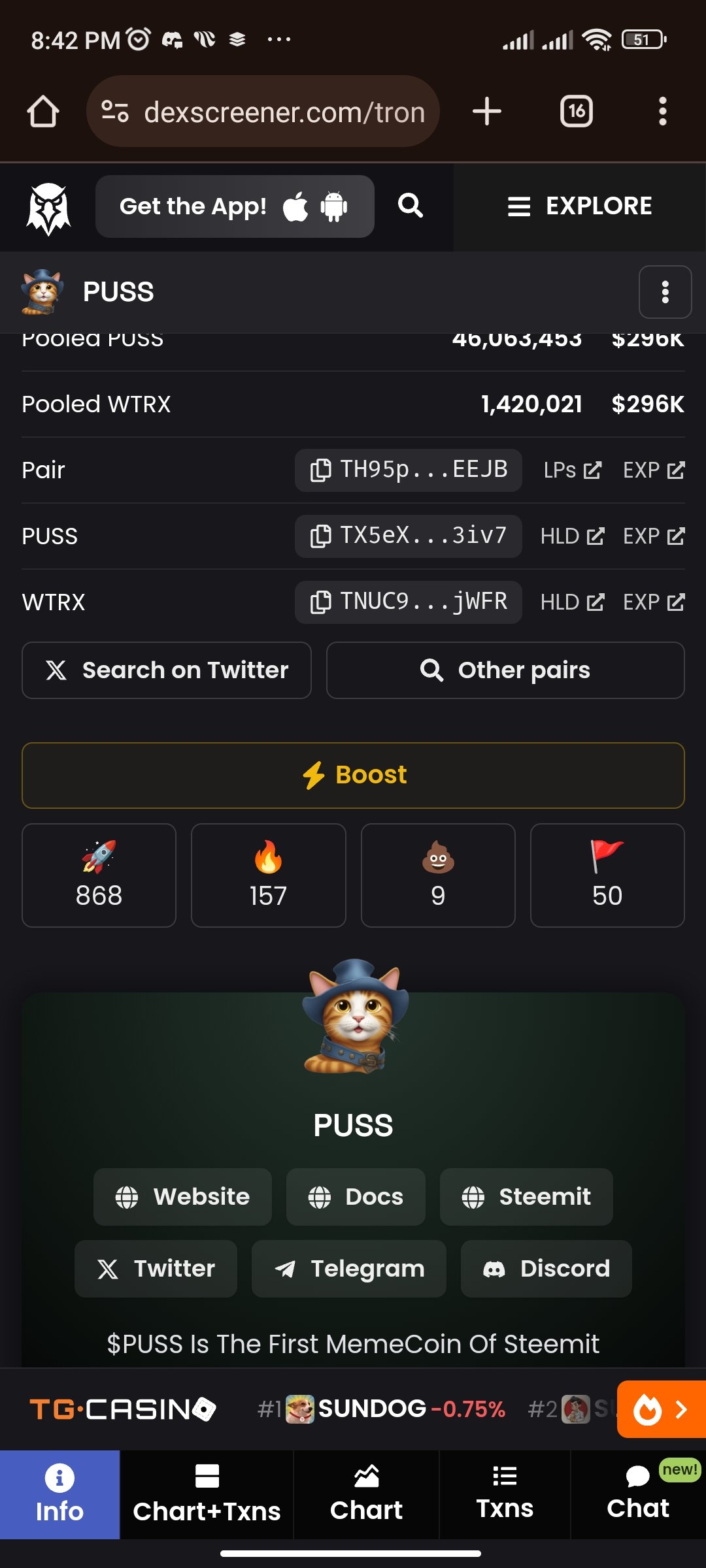706x1568 pixels.
Task: Tap the dexscreener.com/tron address bar
Action: click(x=263, y=111)
